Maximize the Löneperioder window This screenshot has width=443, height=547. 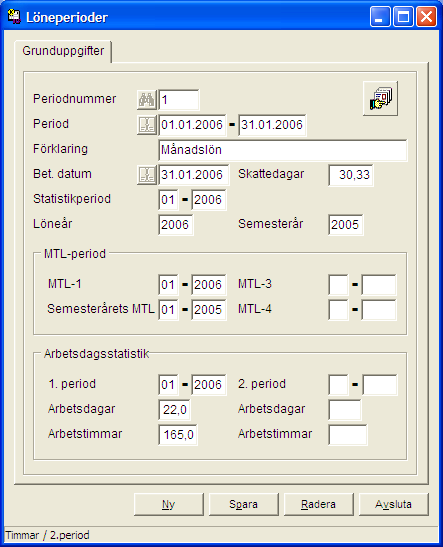click(404, 17)
